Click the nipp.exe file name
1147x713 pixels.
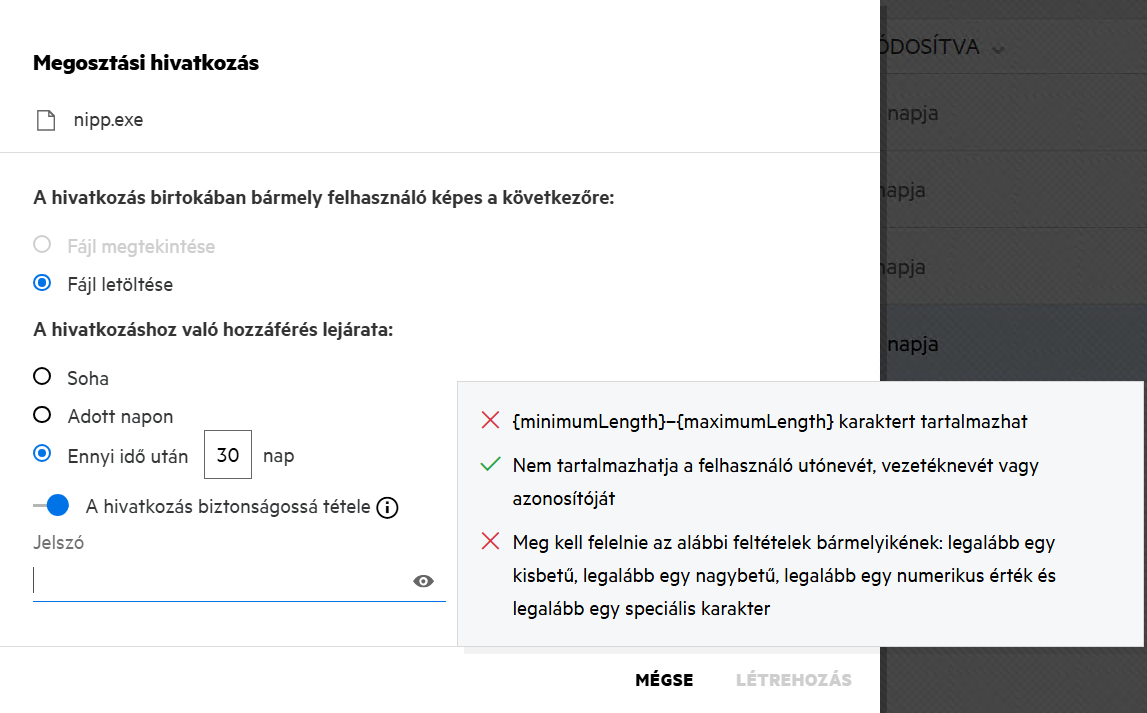[x=108, y=121]
